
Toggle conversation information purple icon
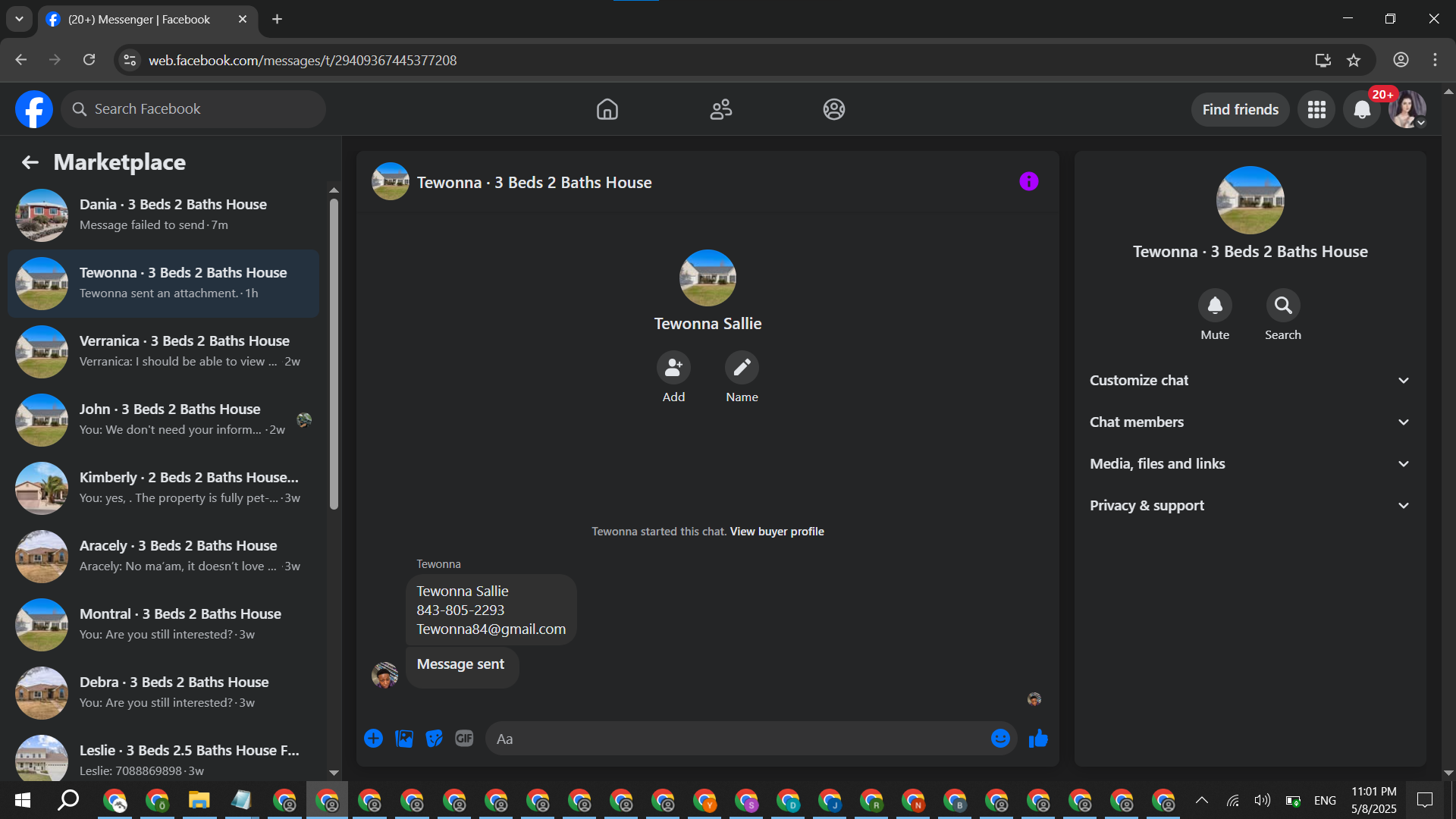coord(1029,181)
